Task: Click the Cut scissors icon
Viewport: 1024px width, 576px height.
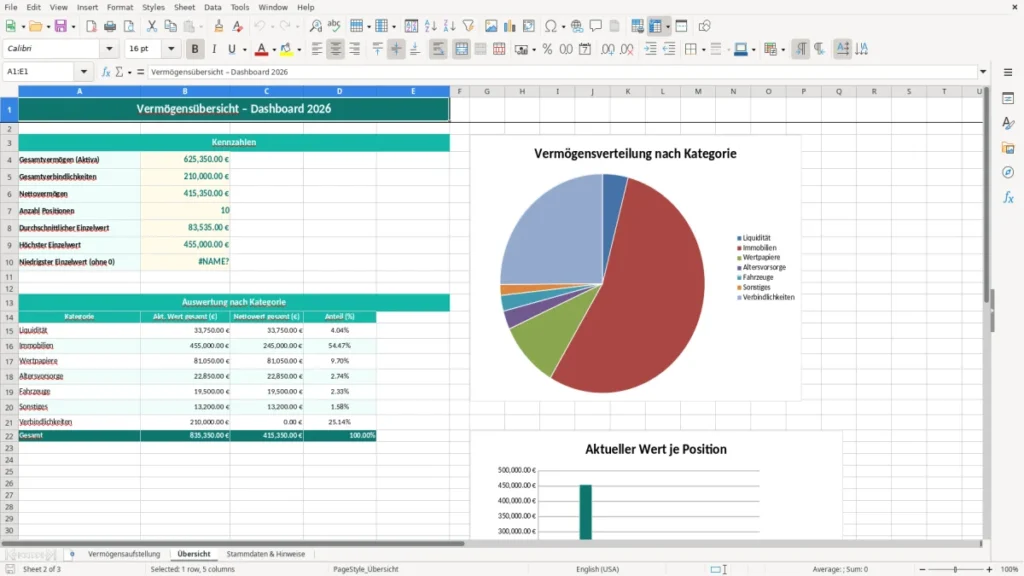Action: click(x=152, y=26)
